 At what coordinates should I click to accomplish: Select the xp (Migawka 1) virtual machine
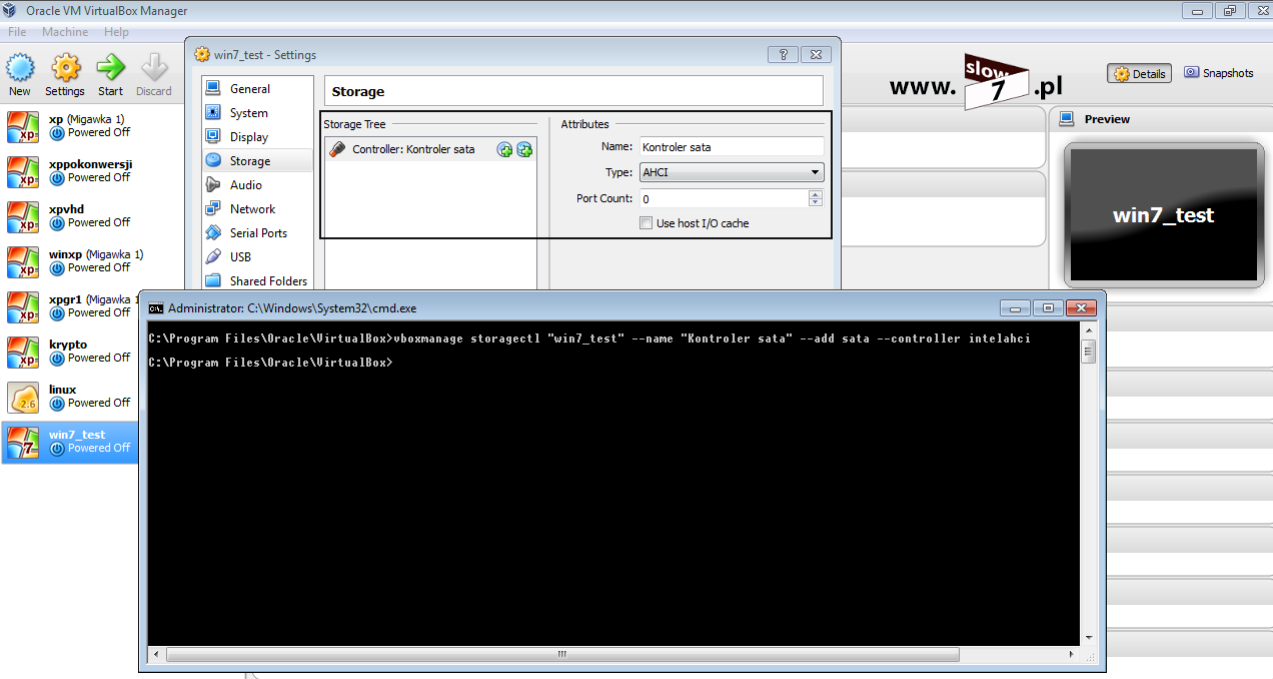pyautogui.click(x=70, y=126)
